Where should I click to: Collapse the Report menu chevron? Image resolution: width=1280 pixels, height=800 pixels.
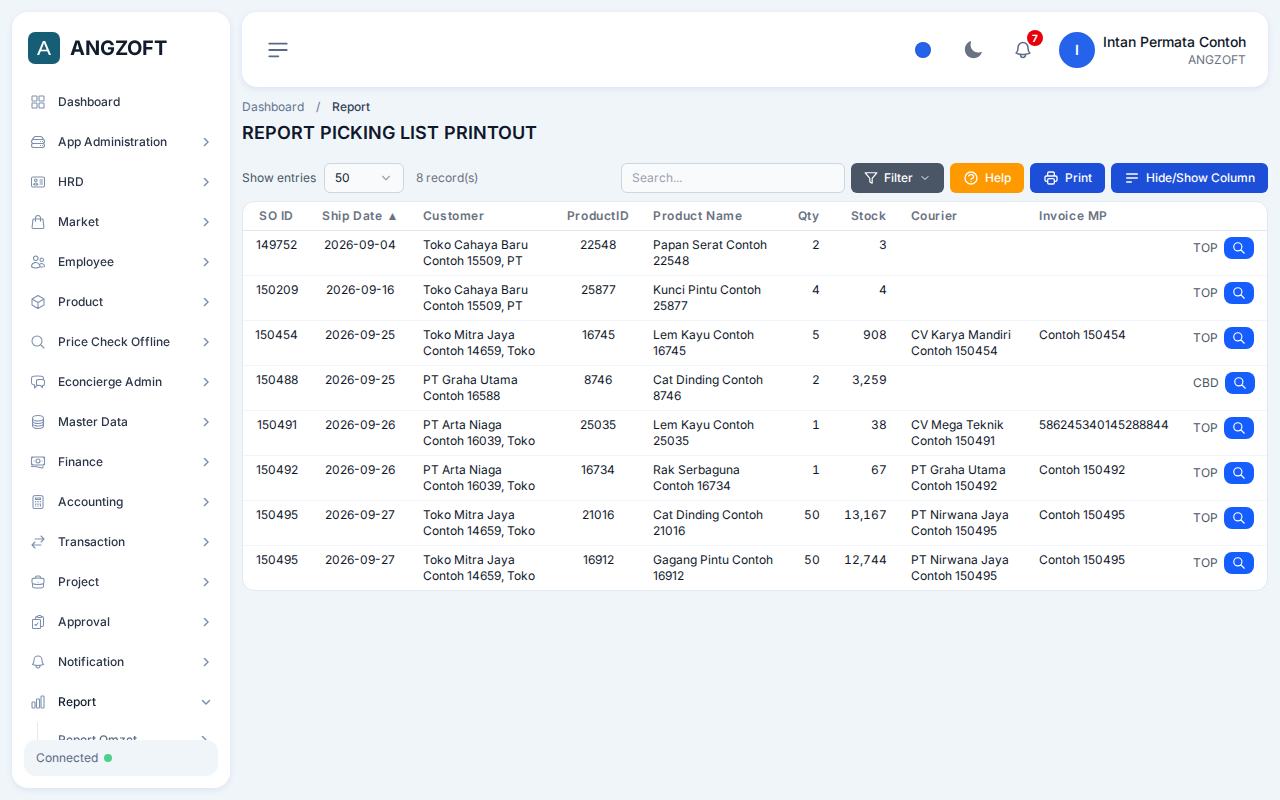[206, 702]
